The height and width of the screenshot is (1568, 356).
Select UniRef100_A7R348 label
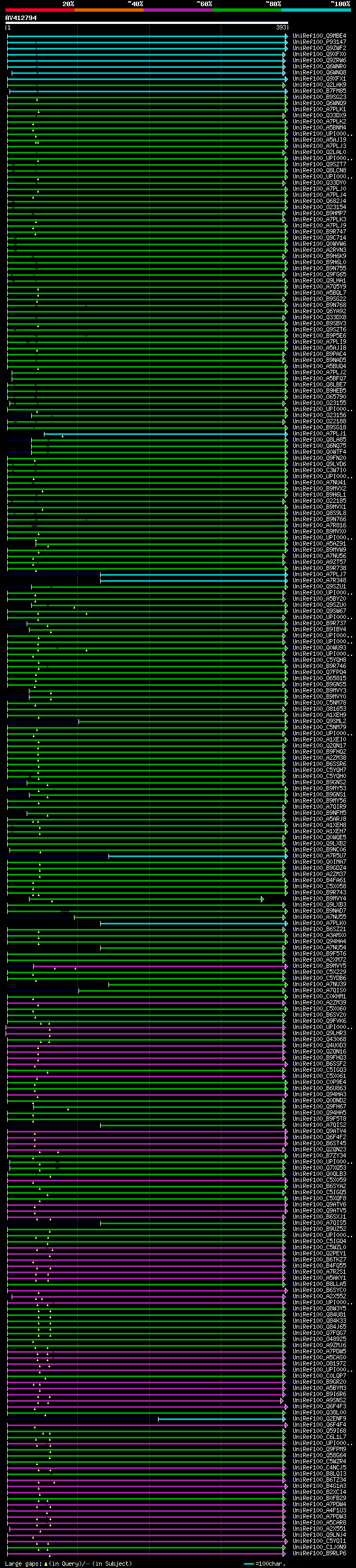point(319,581)
